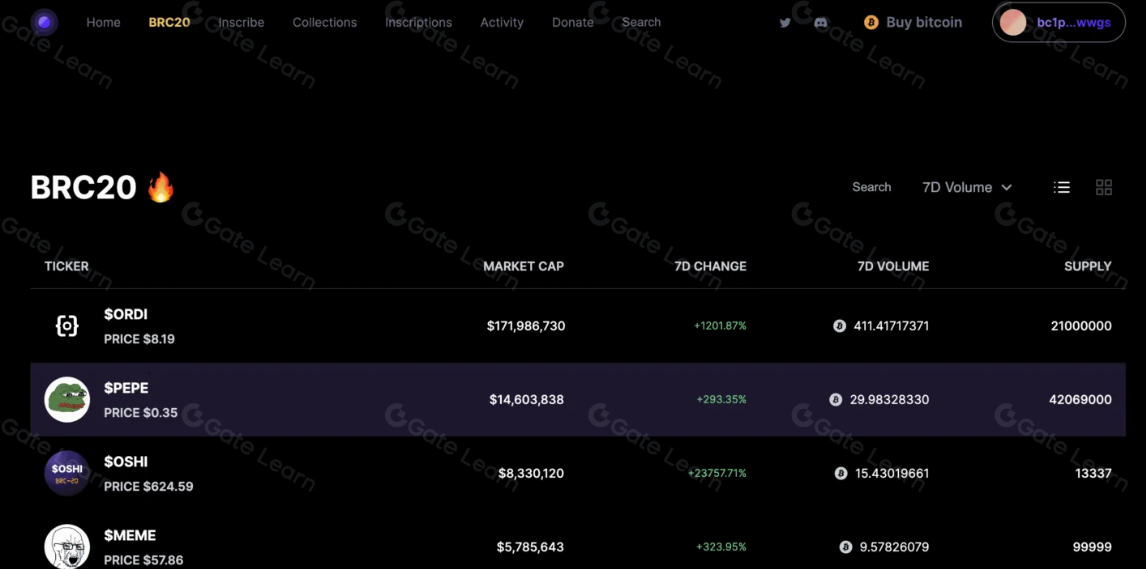Click the Buy bitcoin button
The height and width of the screenshot is (569, 1146).
click(x=913, y=22)
